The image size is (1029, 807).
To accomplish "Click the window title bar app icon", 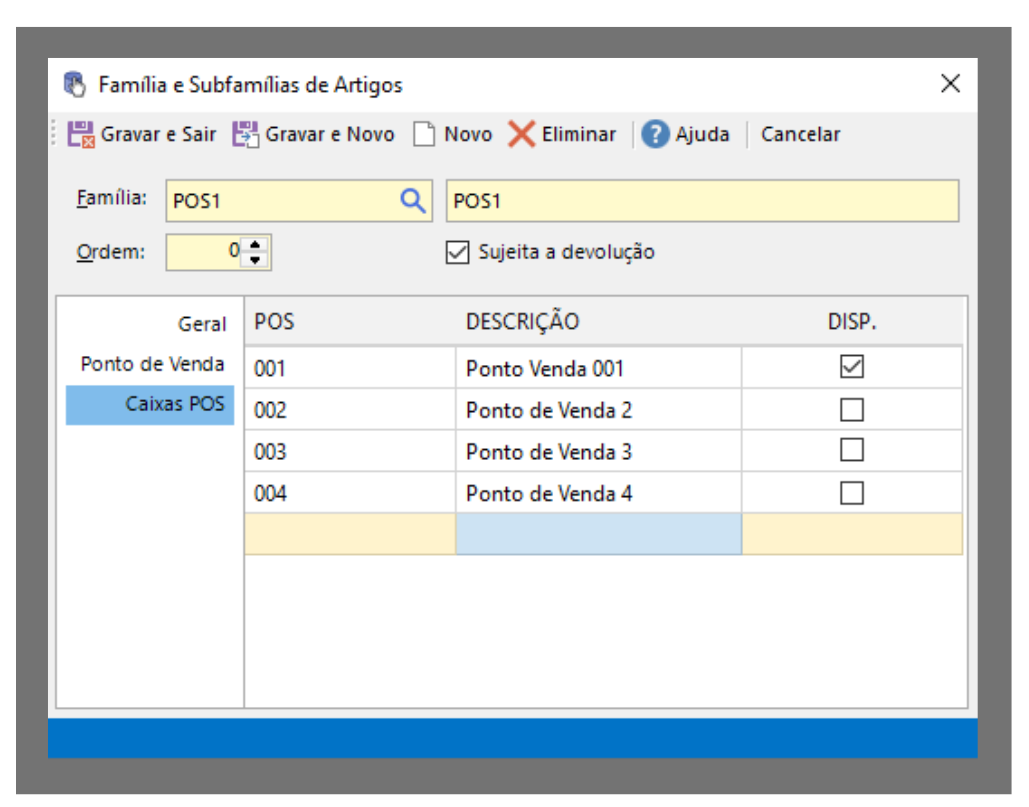I will [75, 84].
